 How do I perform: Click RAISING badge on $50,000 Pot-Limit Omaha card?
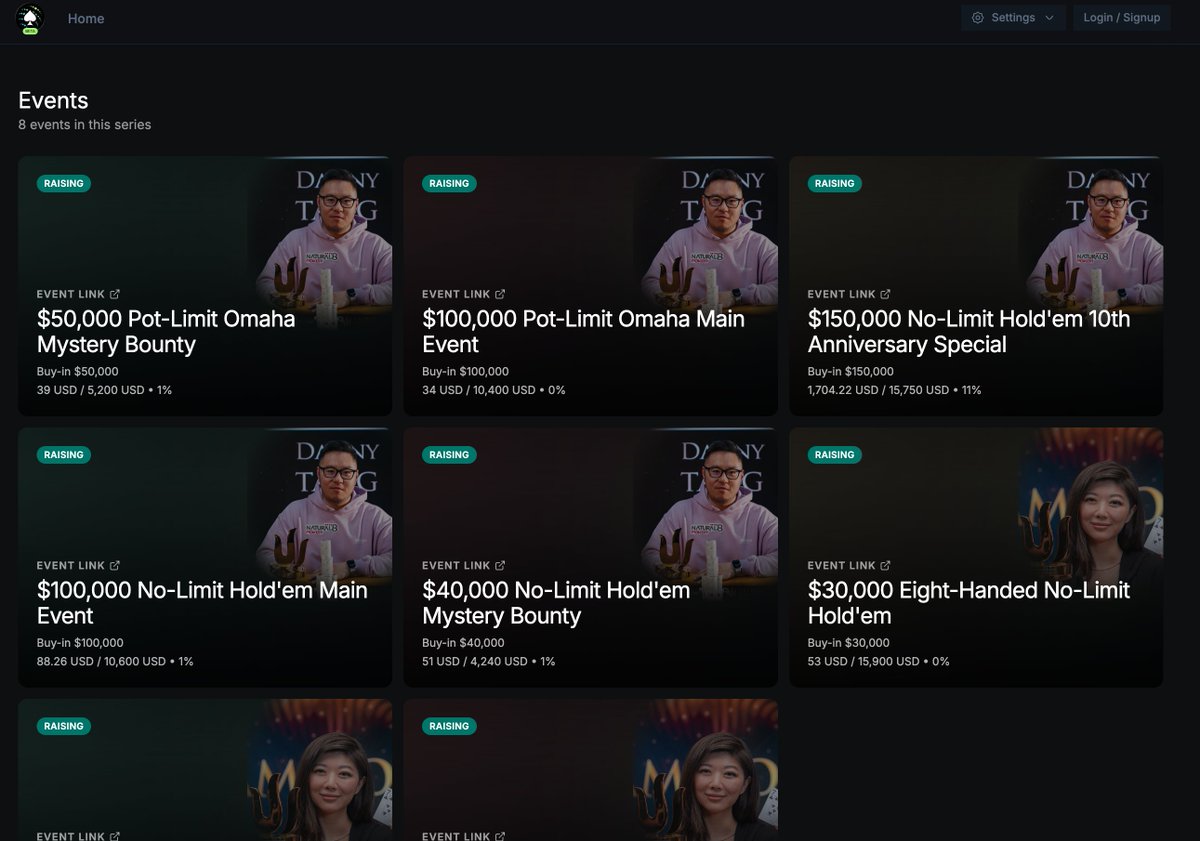tap(64, 183)
